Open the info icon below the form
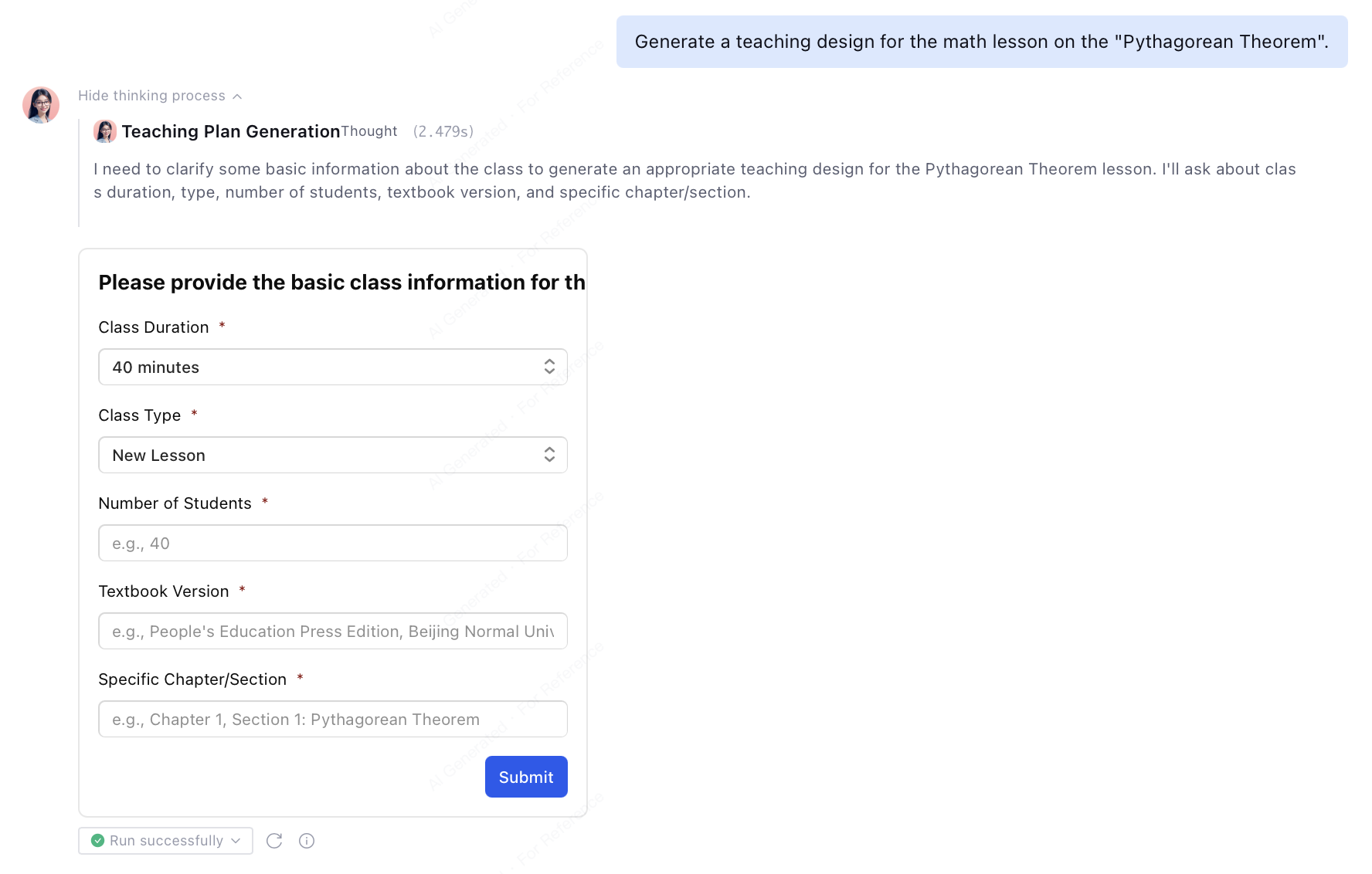The width and height of the screenshot is (1372, 874). tap(307, 841)
